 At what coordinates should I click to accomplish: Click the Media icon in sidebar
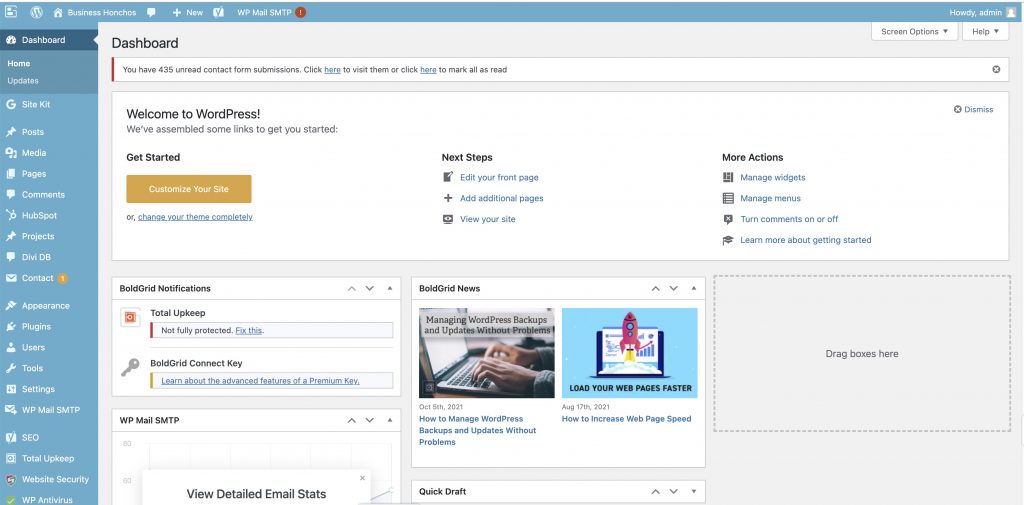click(11, 153)
